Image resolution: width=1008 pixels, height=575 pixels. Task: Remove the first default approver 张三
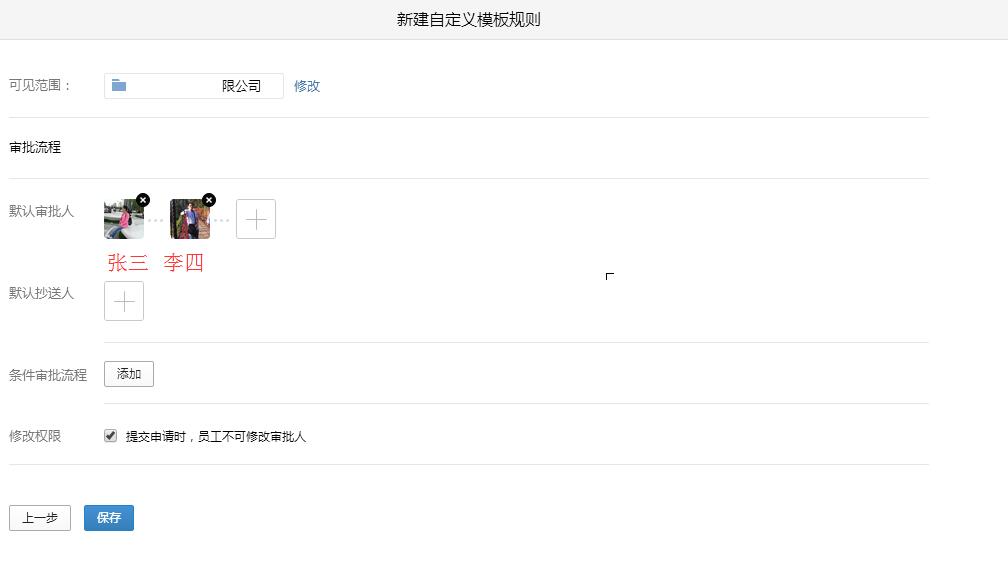click(x=143, y=200)
